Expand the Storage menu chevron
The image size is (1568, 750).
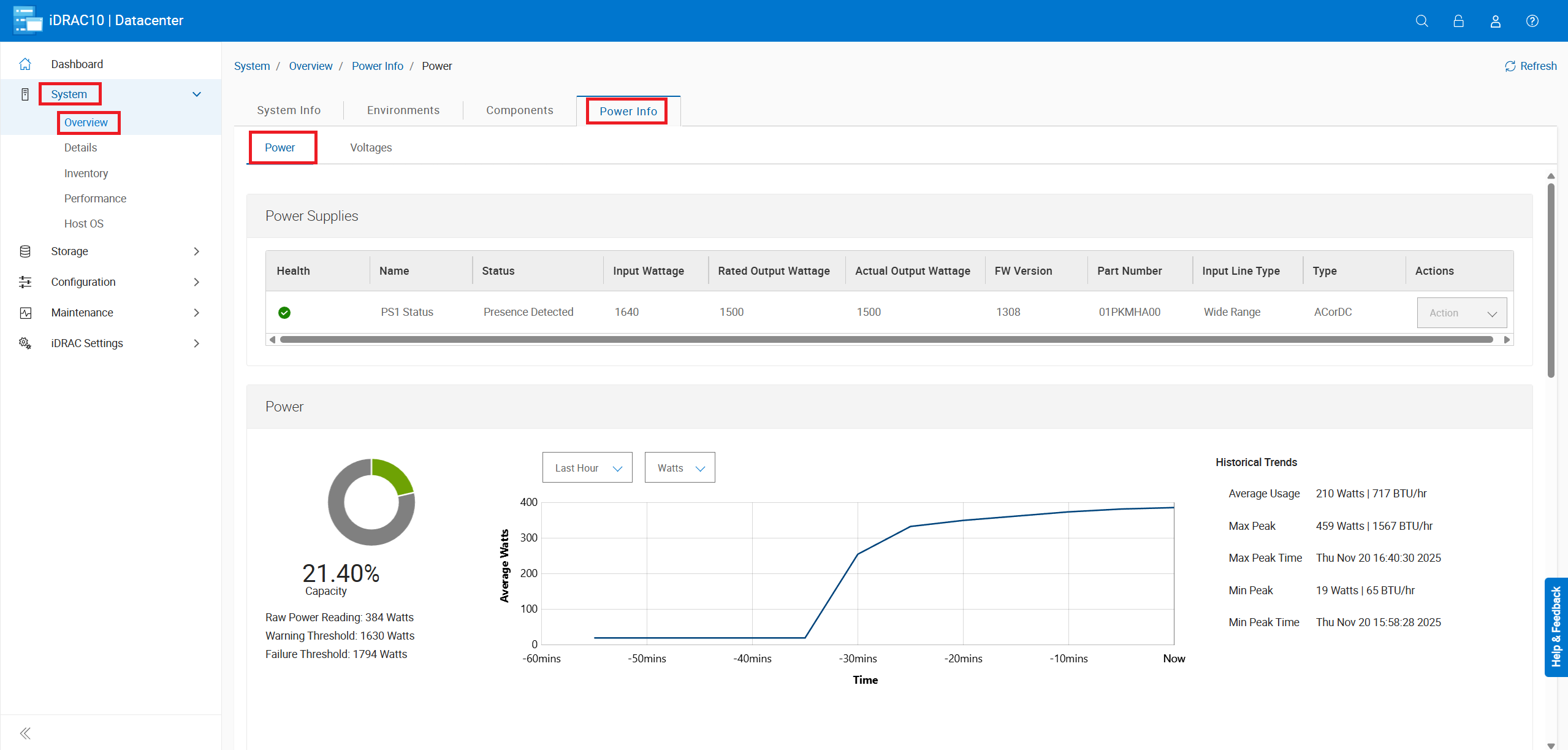pyautogui.click(x=197, y=251)
